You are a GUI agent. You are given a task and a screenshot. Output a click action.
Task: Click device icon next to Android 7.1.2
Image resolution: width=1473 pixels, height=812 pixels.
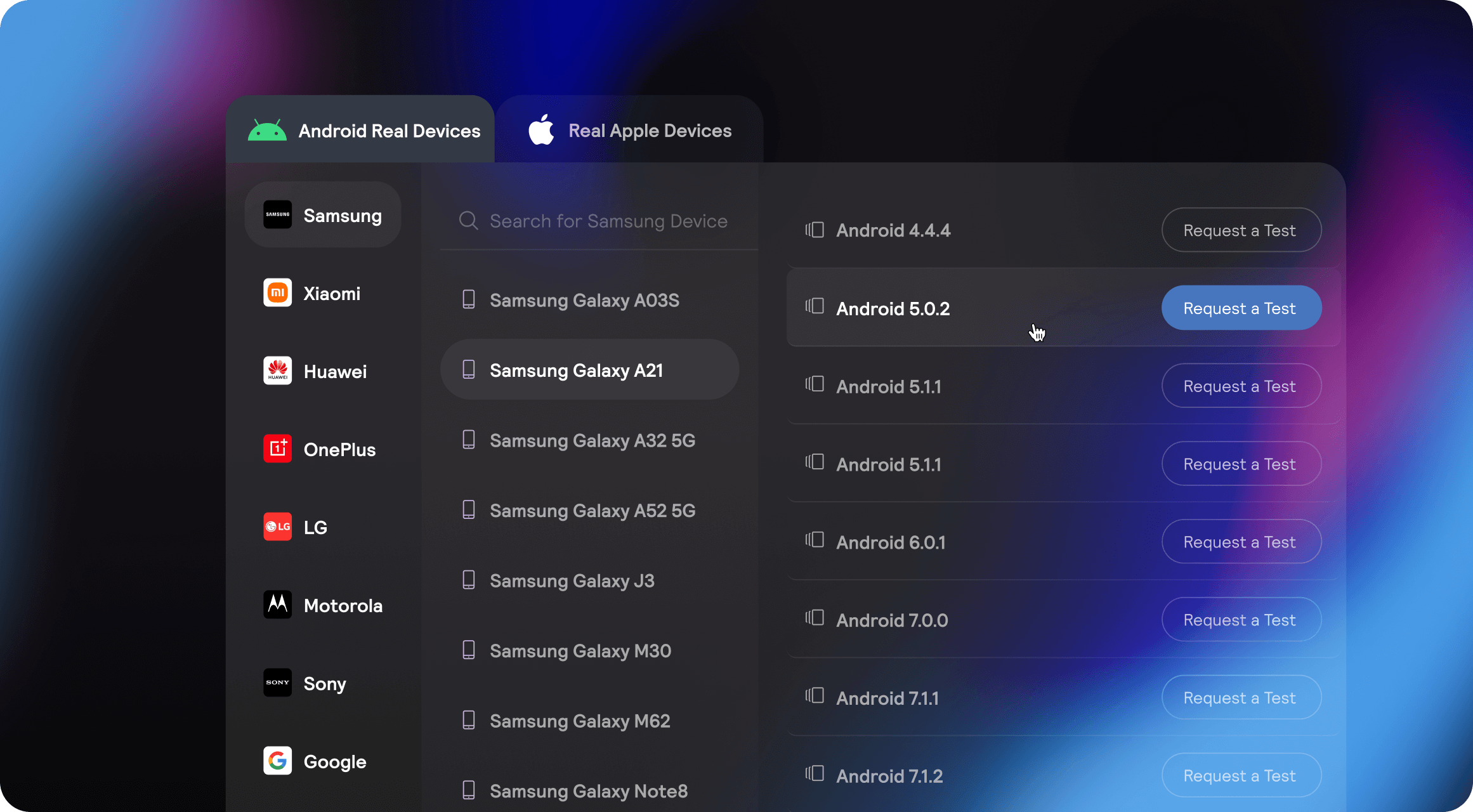tap(815, 774)
